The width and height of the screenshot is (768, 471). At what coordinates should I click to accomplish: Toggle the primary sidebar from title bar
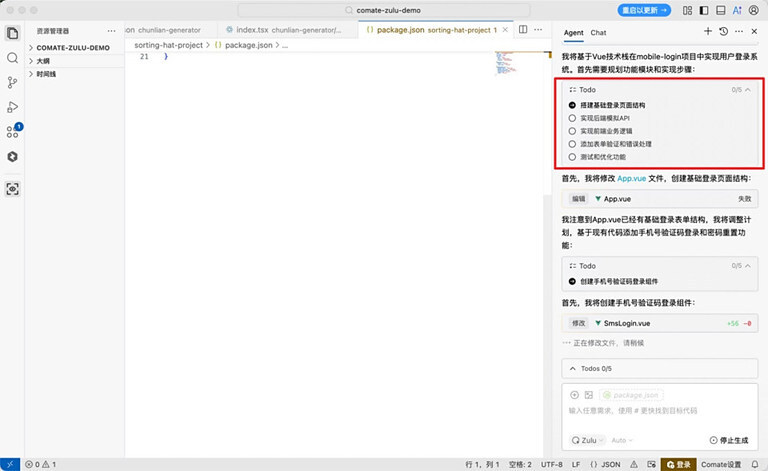coord(704,10)
